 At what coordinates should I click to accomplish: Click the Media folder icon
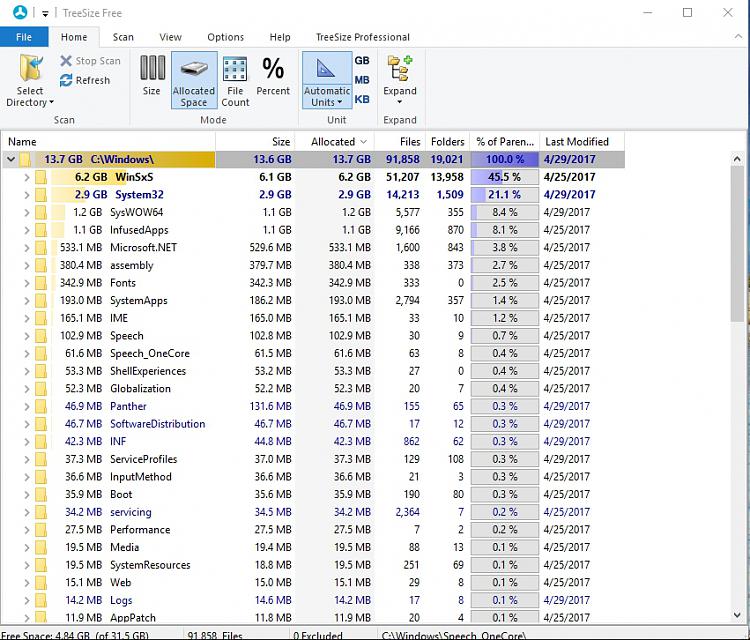41,548
